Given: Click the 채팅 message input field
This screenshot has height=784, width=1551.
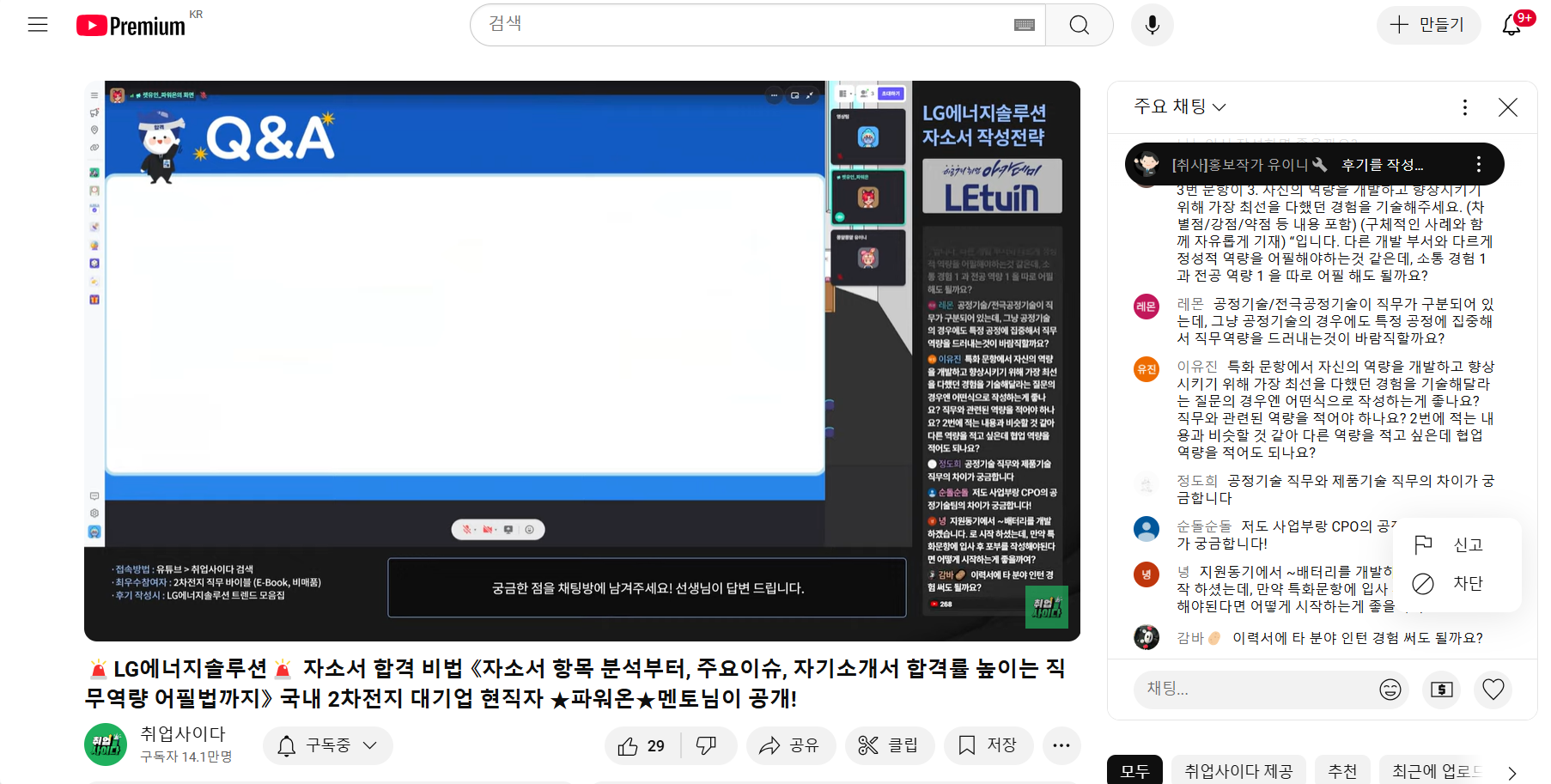Looking at the screenshot, I should pos(1254,690).
